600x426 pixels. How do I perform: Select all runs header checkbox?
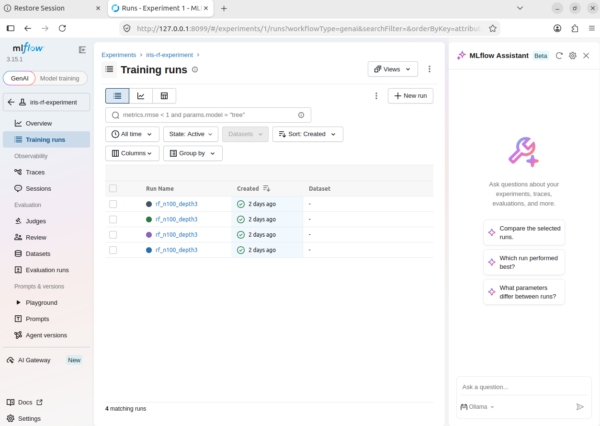pyautogui.click(x=113, y=188)
